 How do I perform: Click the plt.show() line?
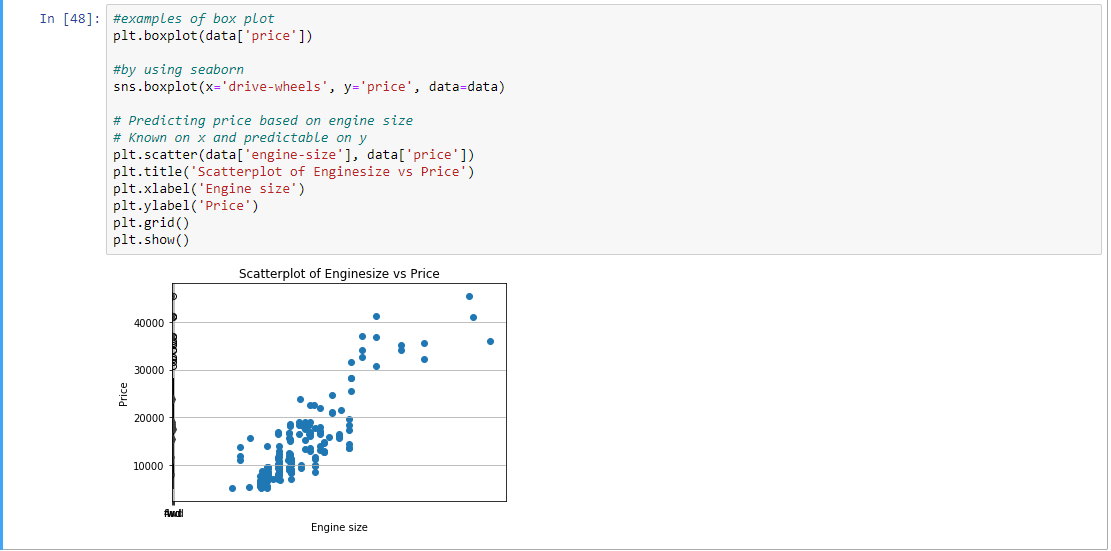(151, 240)
